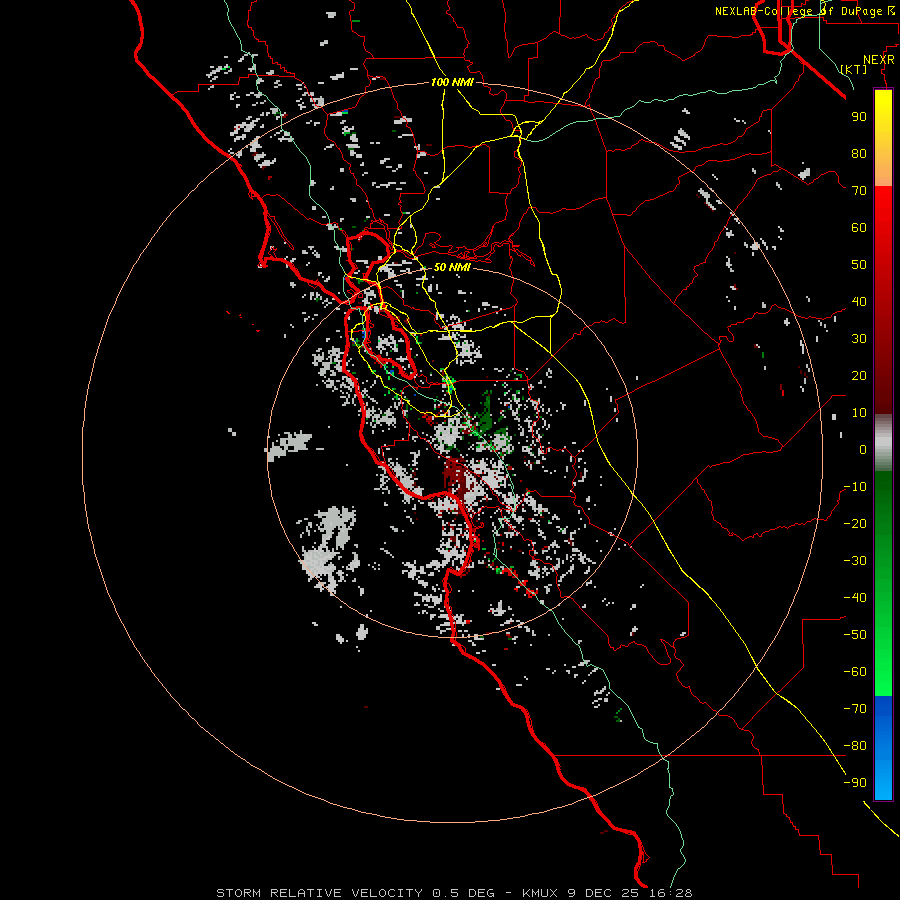Image resolution: width=900 pixels, height=900 pixels.
Task: Pick the -50 value on velocity scale
Action: coord(855,635)
